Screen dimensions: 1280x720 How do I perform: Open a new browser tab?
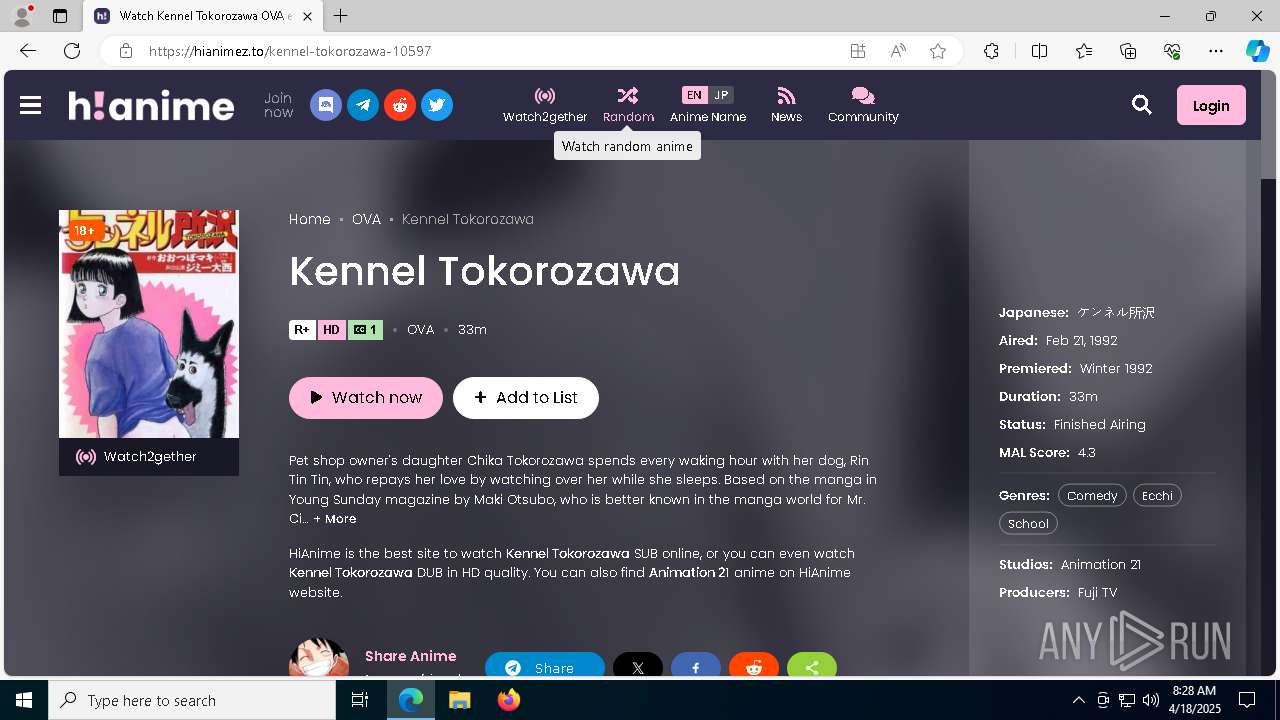click(341, 16)
